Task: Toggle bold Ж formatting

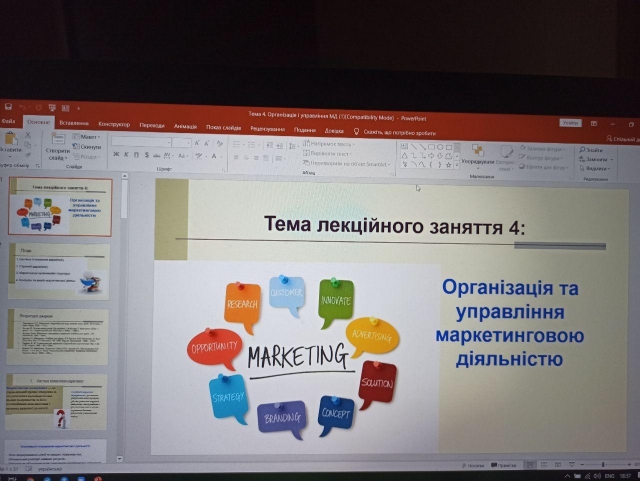Action: tap(116, 154)
